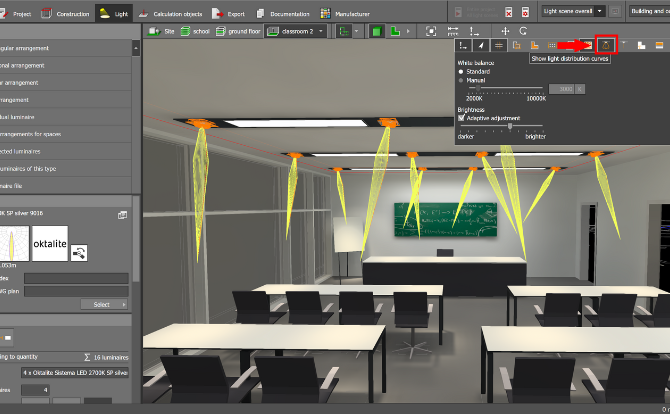Click the luminaire swap icon beside oktalite logo
The width and height of the screenshot is (670, 414).
80,253
